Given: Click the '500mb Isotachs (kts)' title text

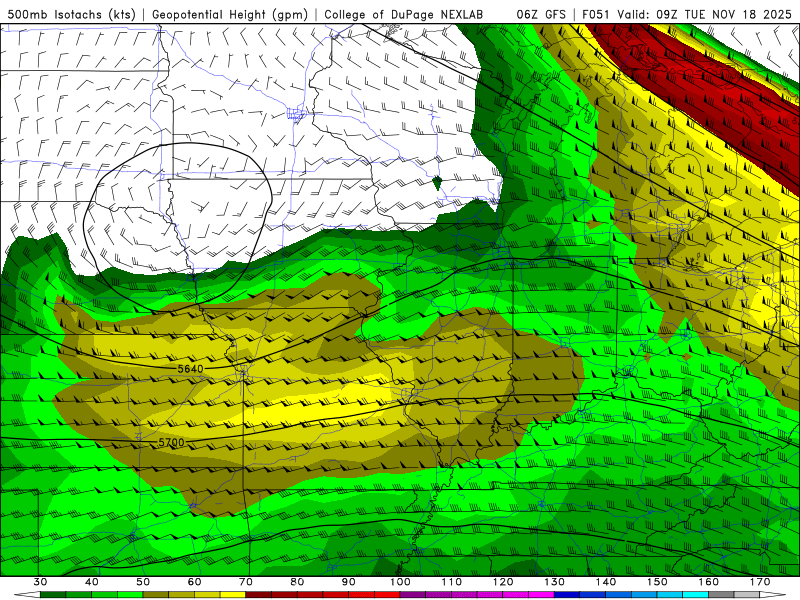Looking at the screenshot, I should click(x=71, y=15).
